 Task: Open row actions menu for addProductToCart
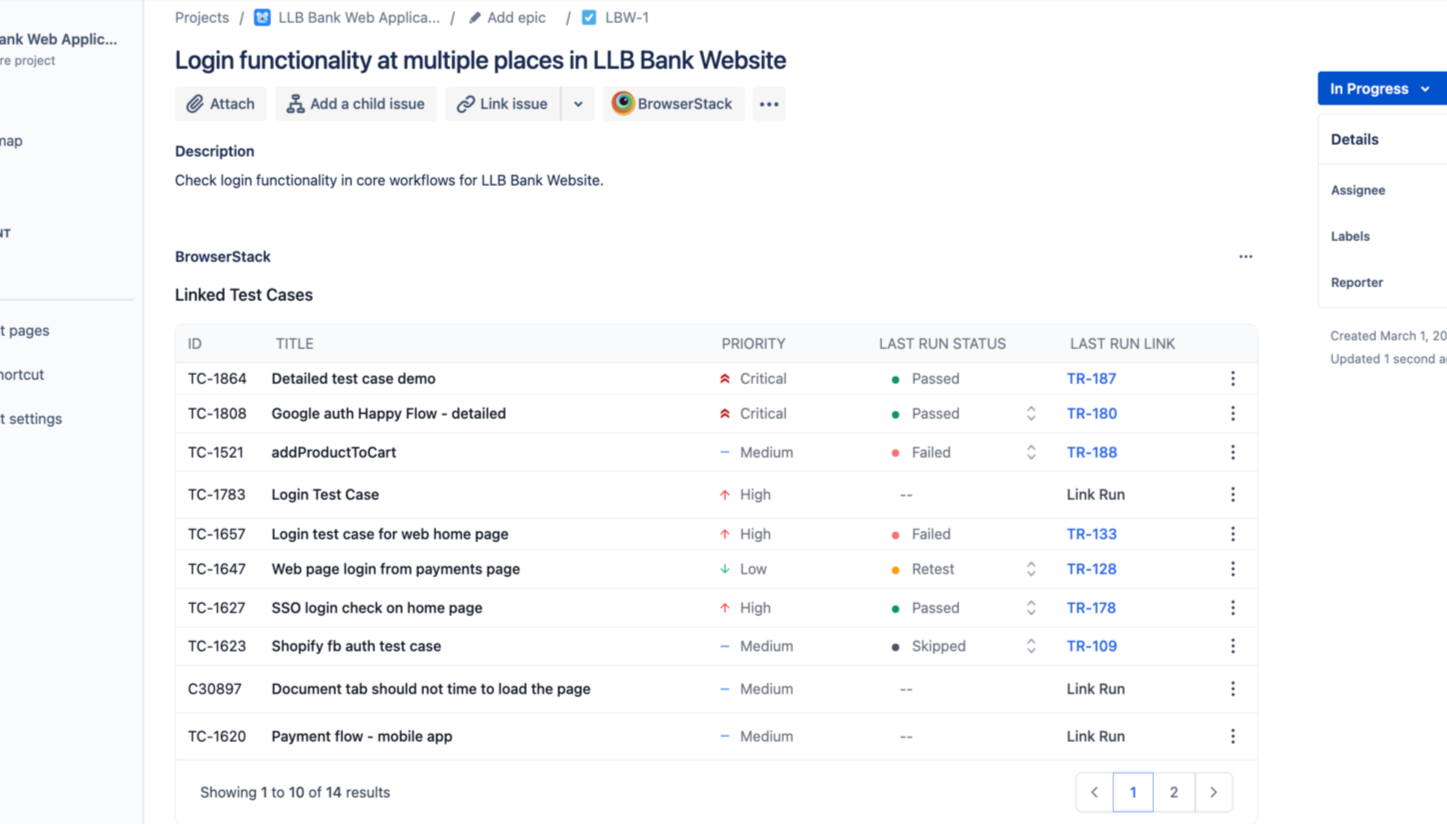pos(1232,453)
